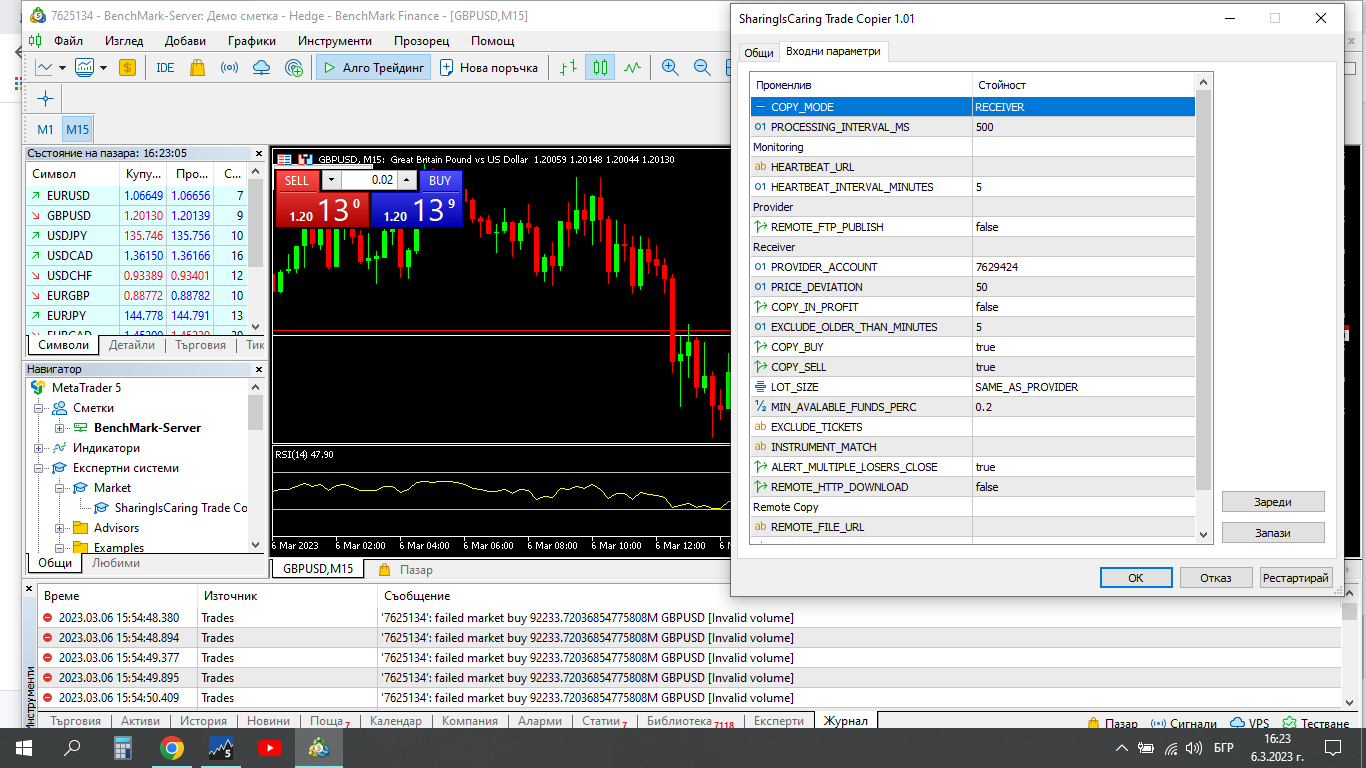The height and width of the screenshot is (768, 1366).
Task: Click the blue BUY button on chart
Action: pos(440,181)
